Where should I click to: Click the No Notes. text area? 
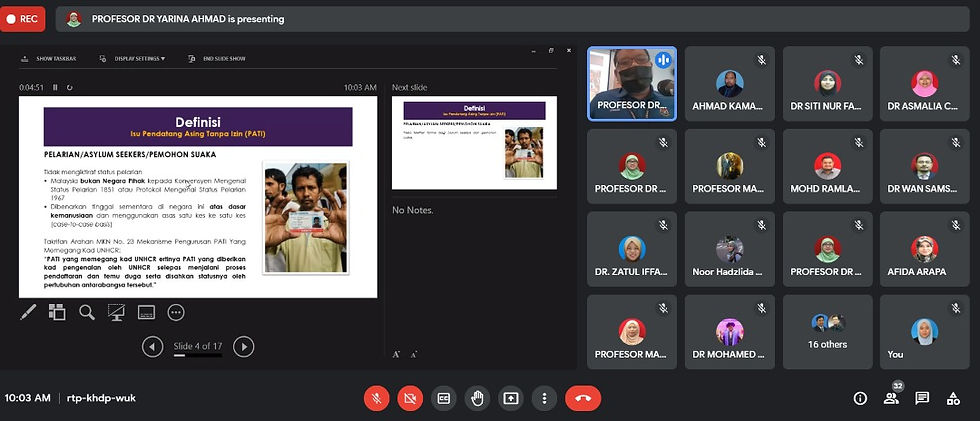(412, 210)
